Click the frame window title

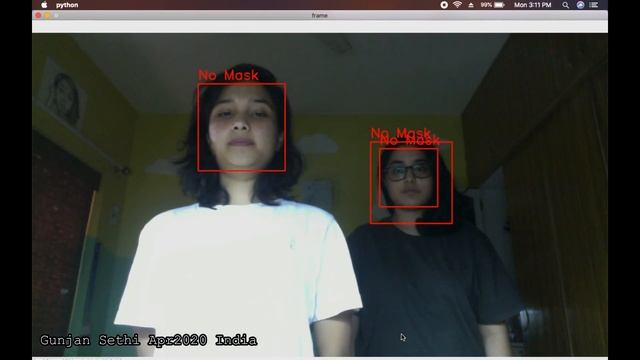coord(320,16)
